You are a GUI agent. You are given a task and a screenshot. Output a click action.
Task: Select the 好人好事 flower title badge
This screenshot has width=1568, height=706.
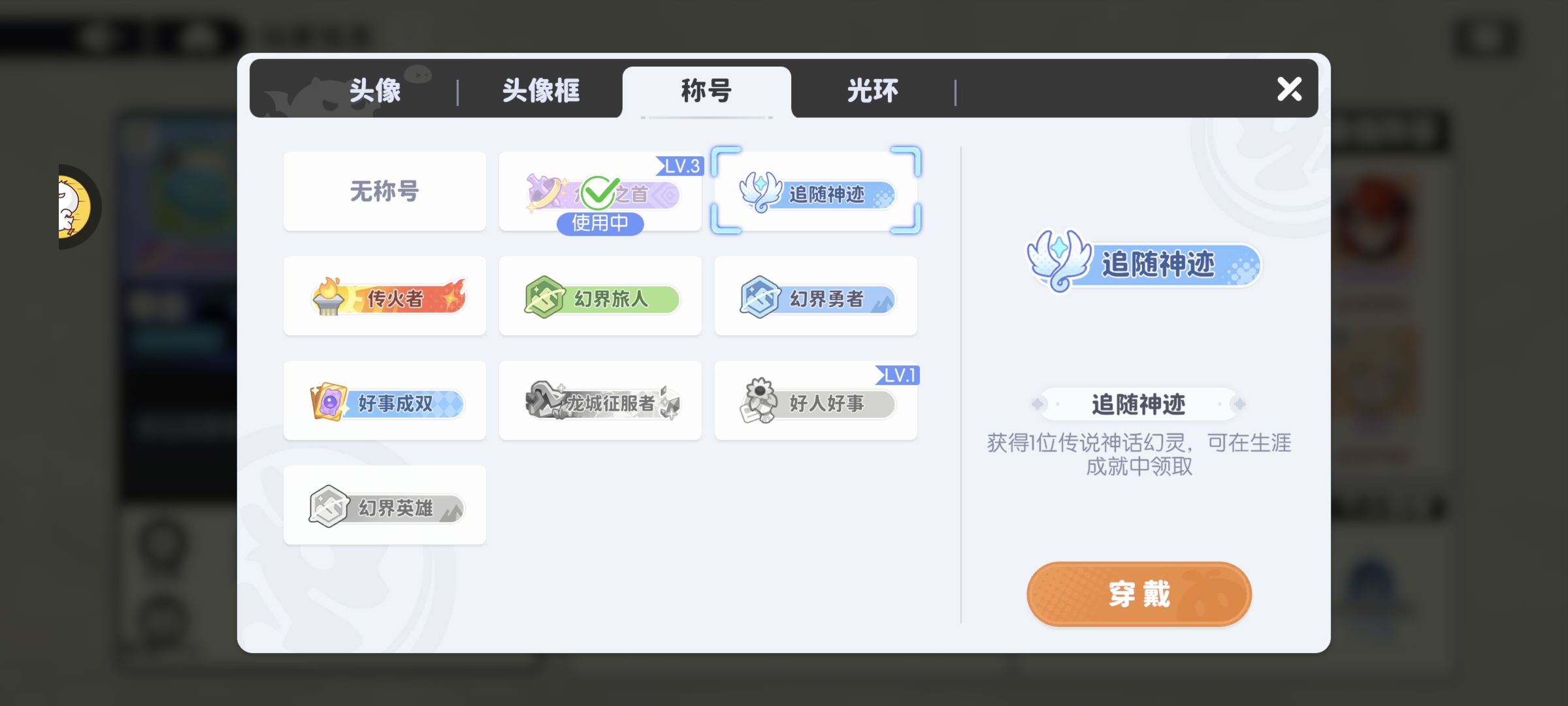[x=816, y=401]
